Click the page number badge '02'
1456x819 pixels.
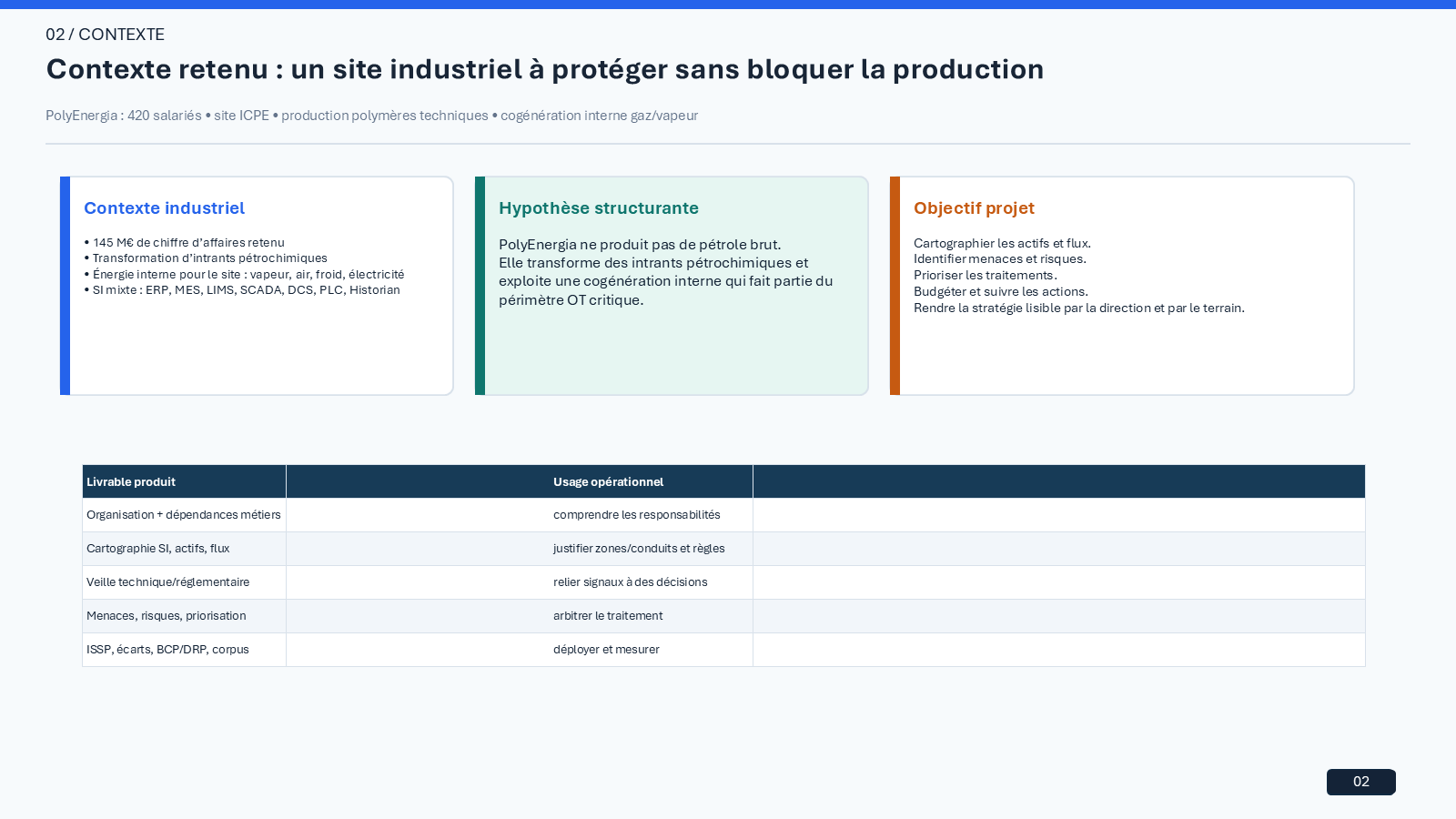(x=1361, y=782)
